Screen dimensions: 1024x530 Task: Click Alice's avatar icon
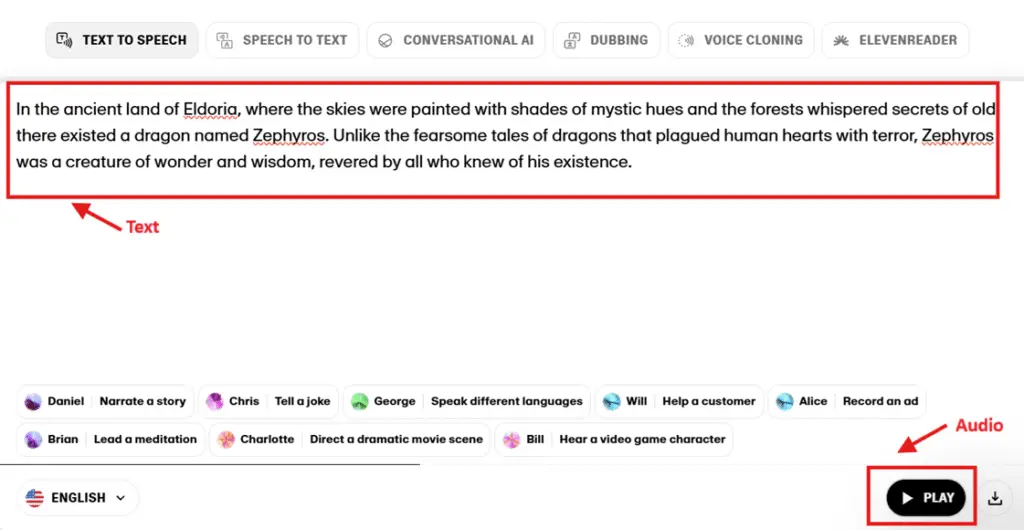tap(785, 401)
